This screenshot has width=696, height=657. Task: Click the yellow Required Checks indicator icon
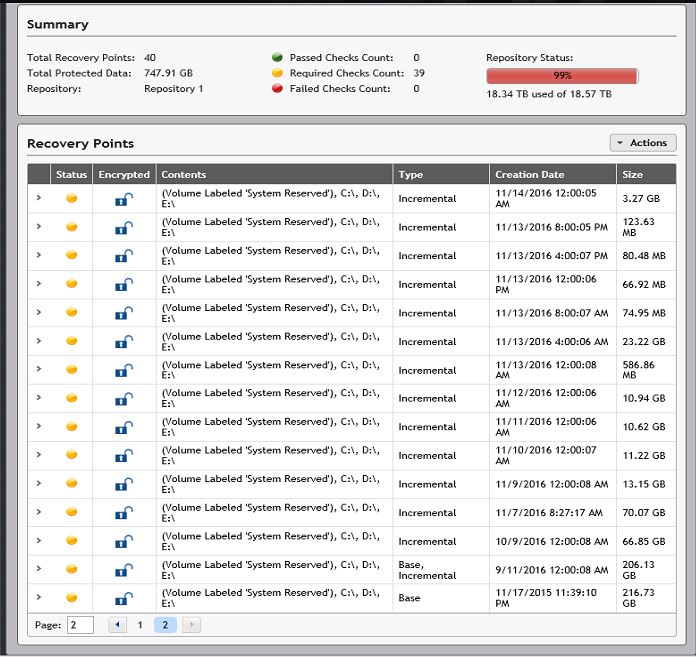tap(277, 73)
